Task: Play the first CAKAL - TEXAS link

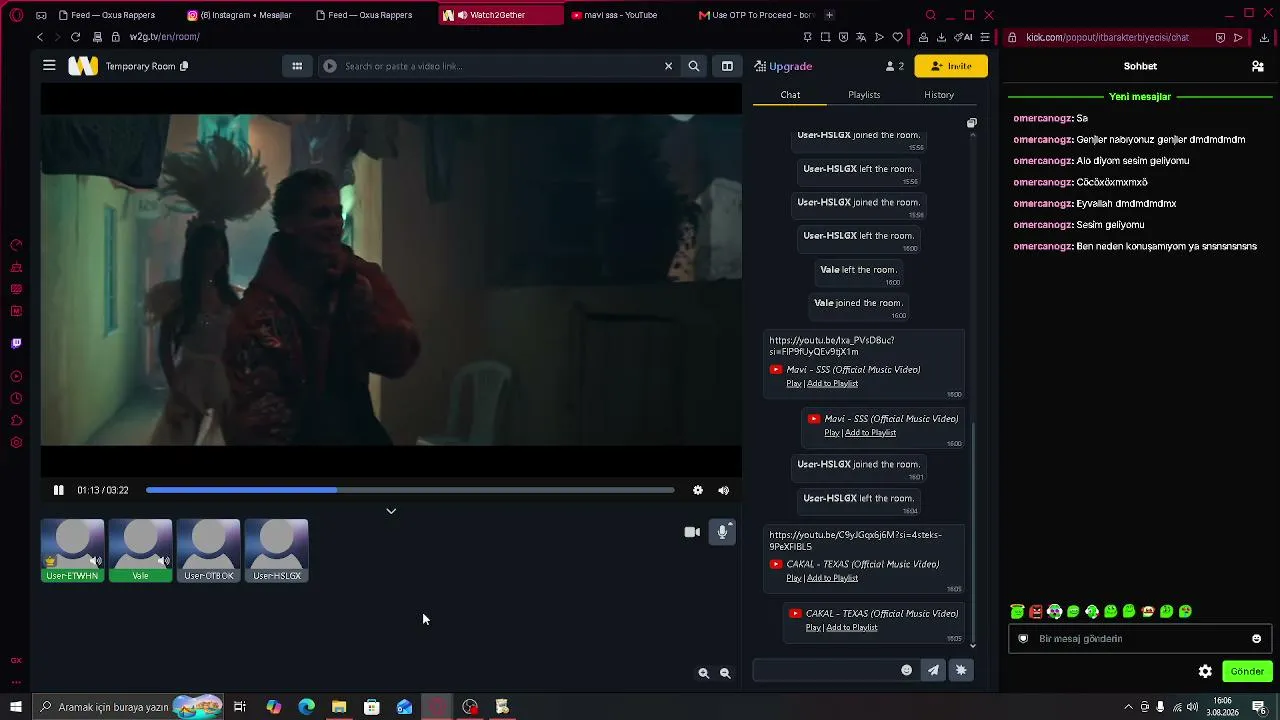Action: click(x=794, y=578)
